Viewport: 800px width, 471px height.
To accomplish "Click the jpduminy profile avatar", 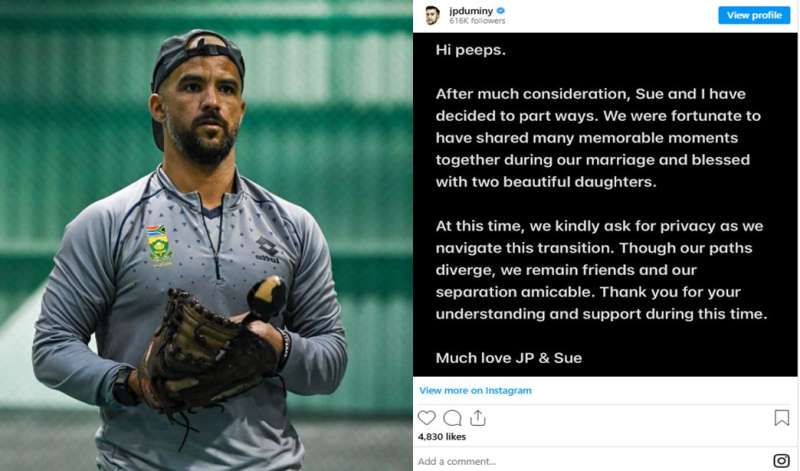I will pyautogui.click(x=432, y=15).
